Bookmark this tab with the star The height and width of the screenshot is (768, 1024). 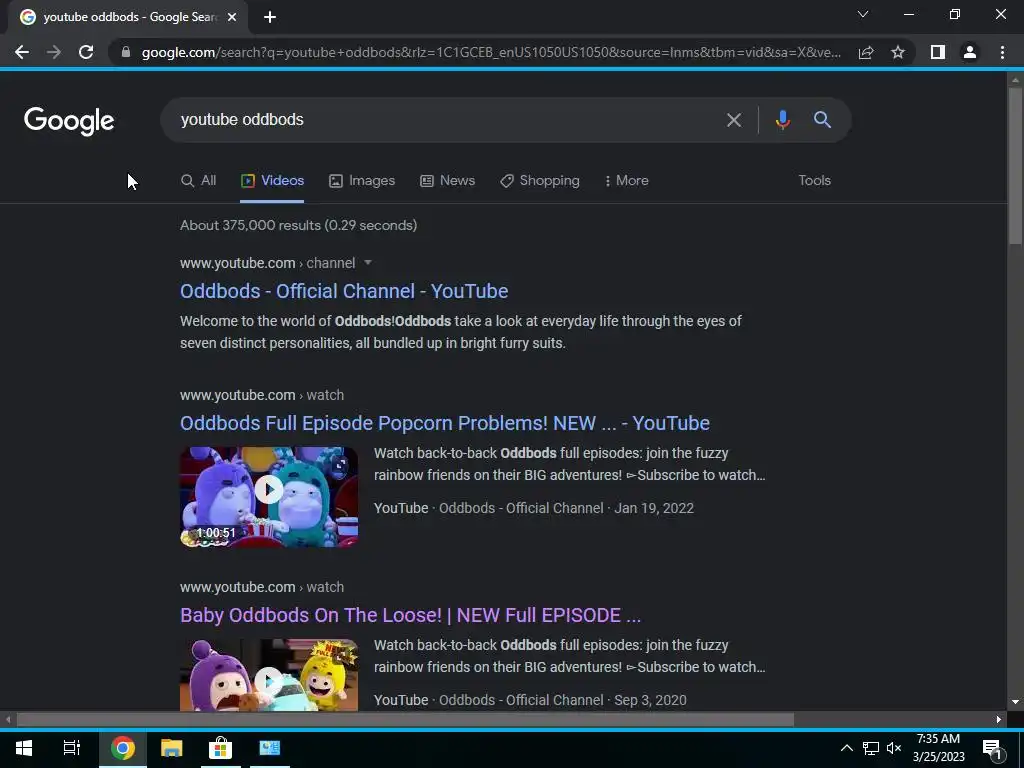click(x=898, y=52)
